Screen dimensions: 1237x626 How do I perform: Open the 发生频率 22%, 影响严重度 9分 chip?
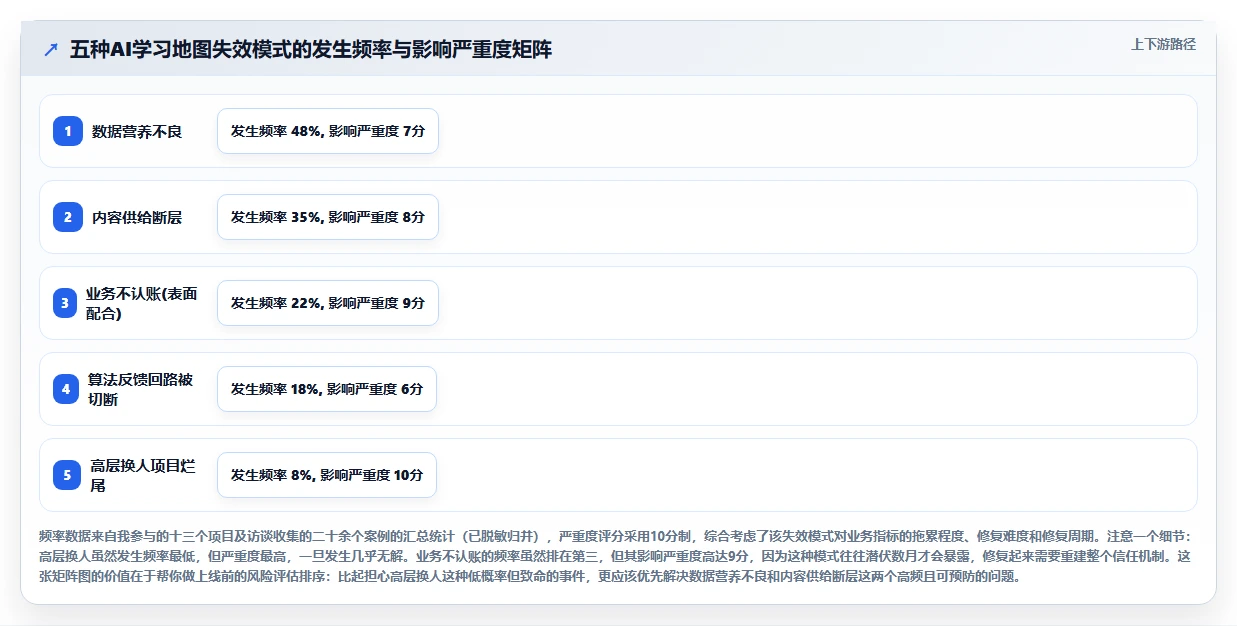(x=328, y=303)
